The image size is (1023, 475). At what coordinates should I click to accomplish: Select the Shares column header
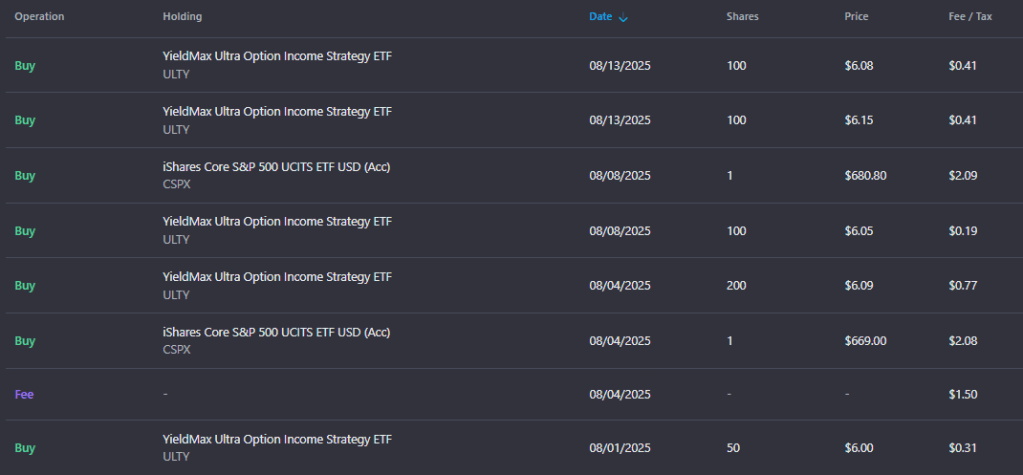(742, 17)
